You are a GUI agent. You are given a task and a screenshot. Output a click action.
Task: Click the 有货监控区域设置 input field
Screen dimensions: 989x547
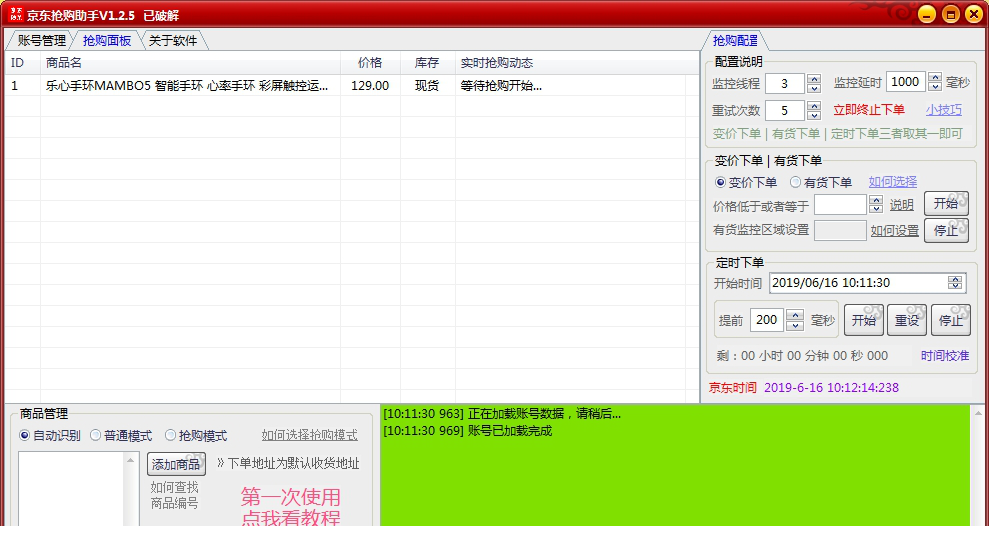click(840, 230)
